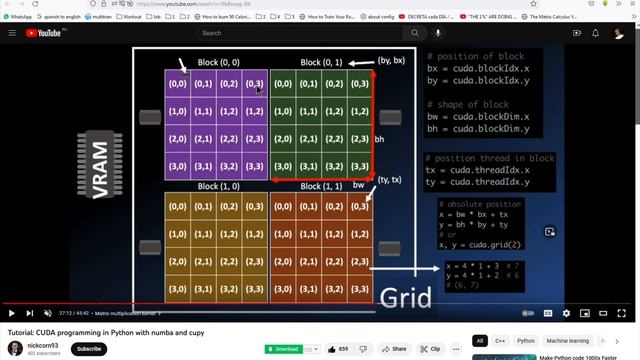Share the video
The width and height of the screenshot is (640, 360).
click(x=394, y=349)
